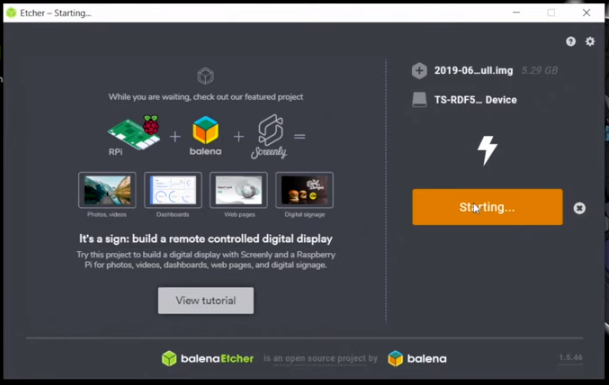Close the Etcher window

[x=586, y=12]
